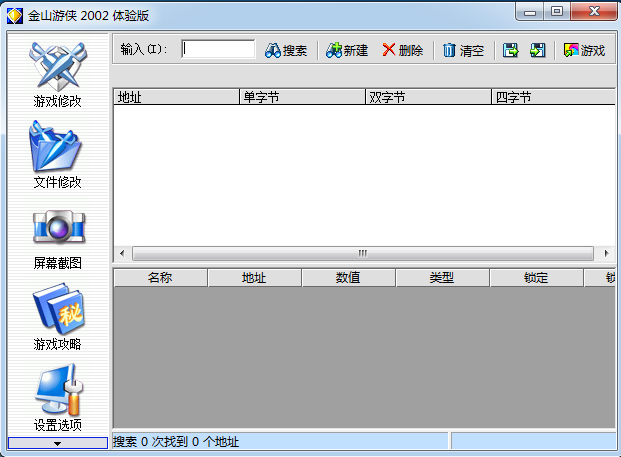
Task: Open the 屏幕截图 screenshot camera tool
Action: pyautogui.click(x=58, y=239)
